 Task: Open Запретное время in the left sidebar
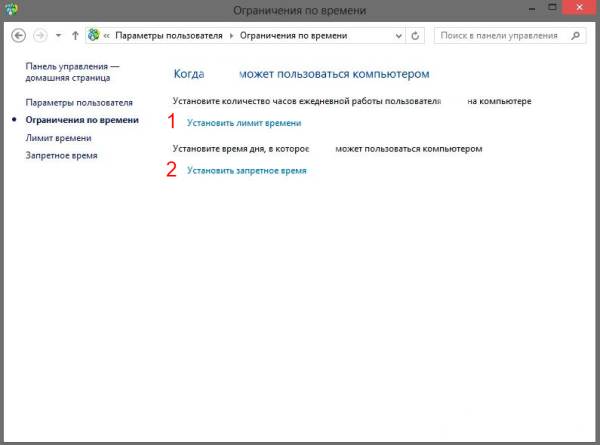[61, 155]
